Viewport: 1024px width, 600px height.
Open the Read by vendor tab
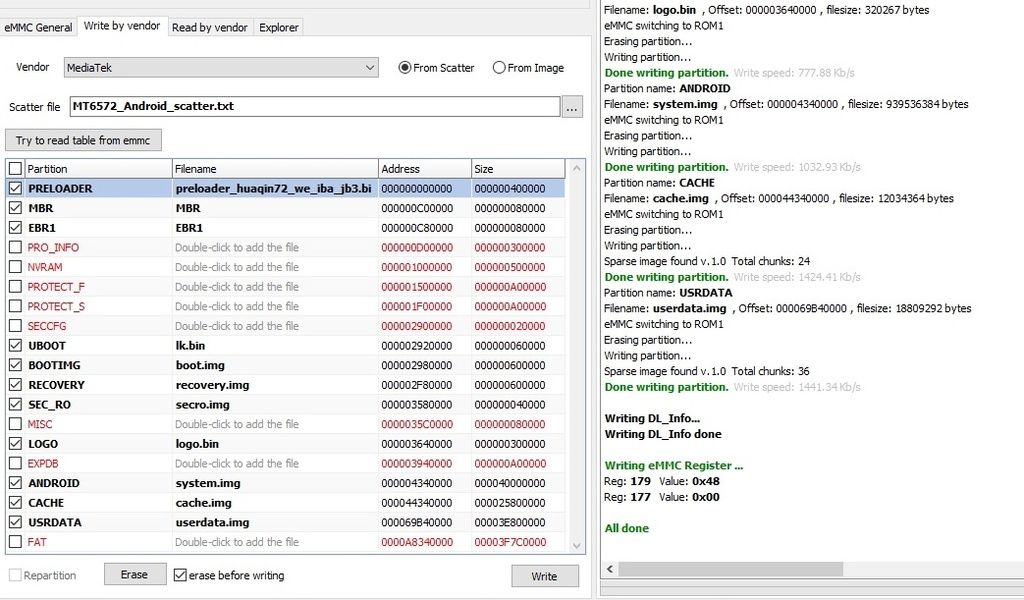pyautogui.click(x=210, y=27)
